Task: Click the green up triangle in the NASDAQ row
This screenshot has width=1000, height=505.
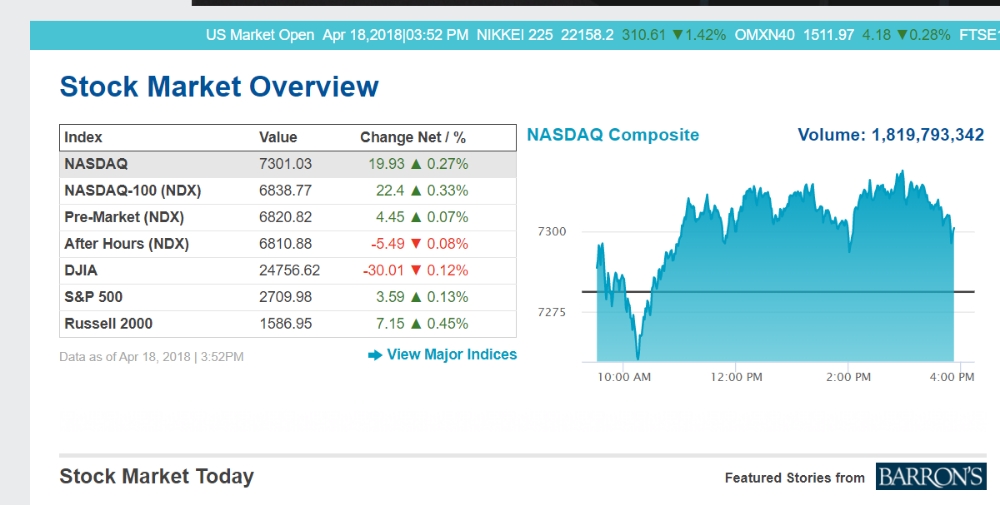Action: [x=416, y=164]
